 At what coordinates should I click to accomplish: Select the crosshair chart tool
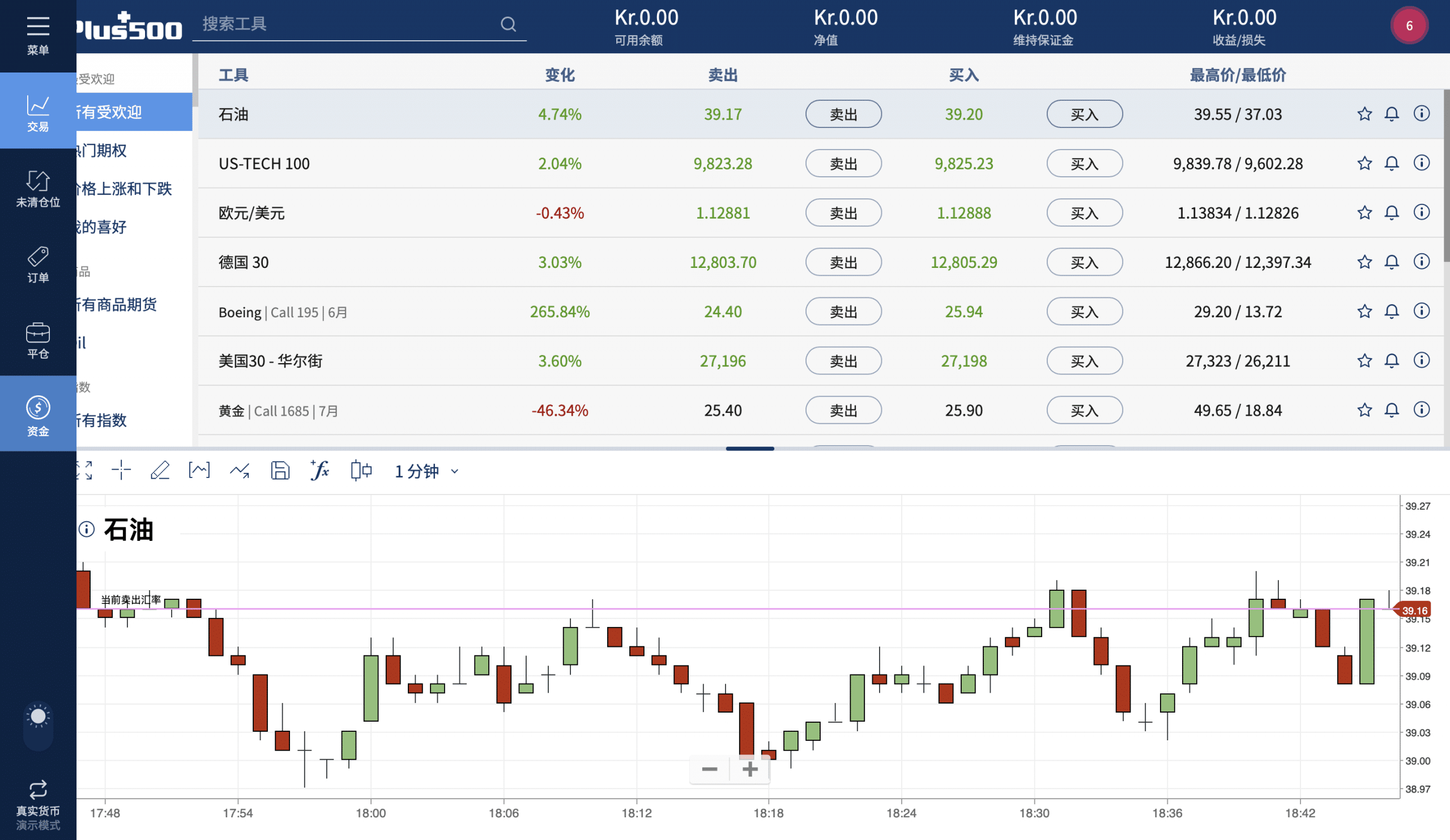pos(121,470)
